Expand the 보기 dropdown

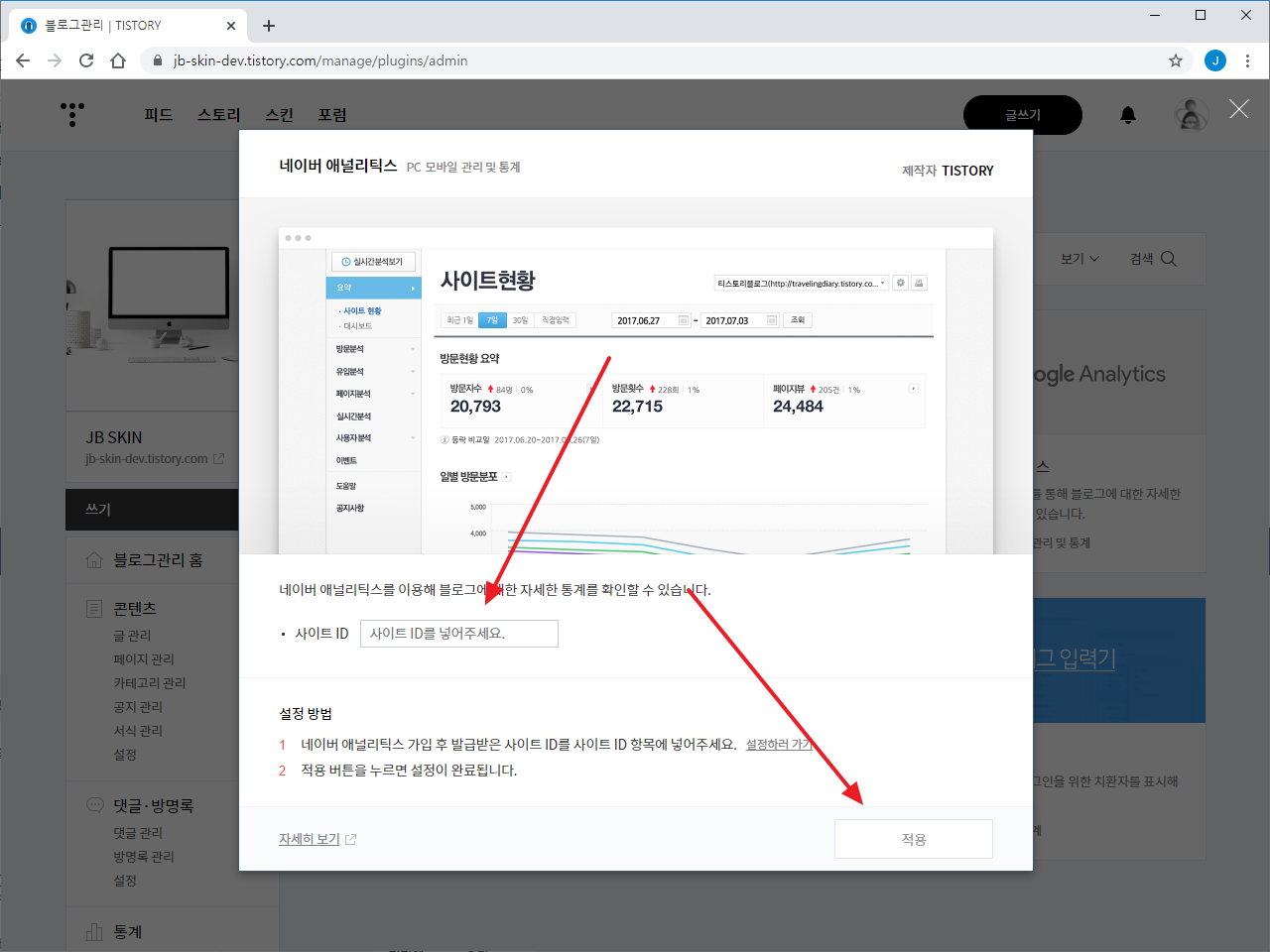coord(1080,259)
